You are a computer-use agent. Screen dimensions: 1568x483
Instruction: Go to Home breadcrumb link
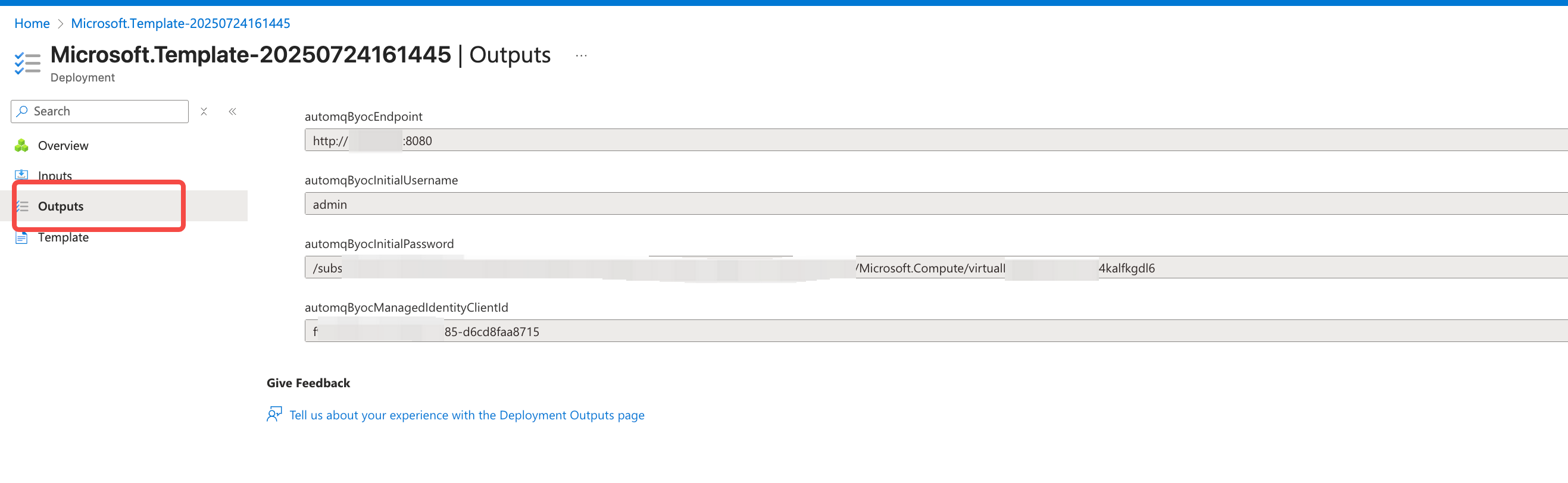coord(32,23)
